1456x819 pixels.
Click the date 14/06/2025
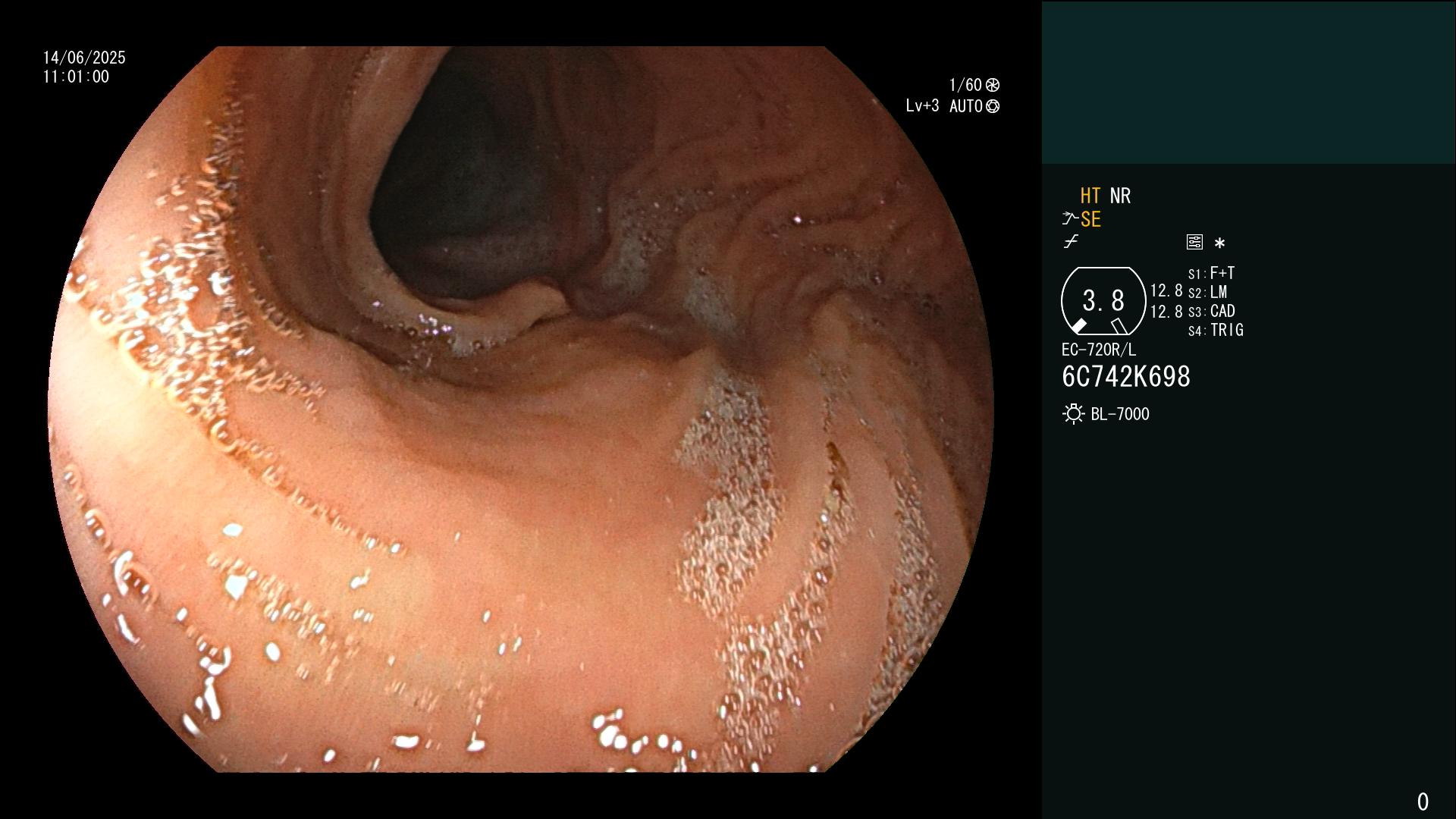pos(84,58)
